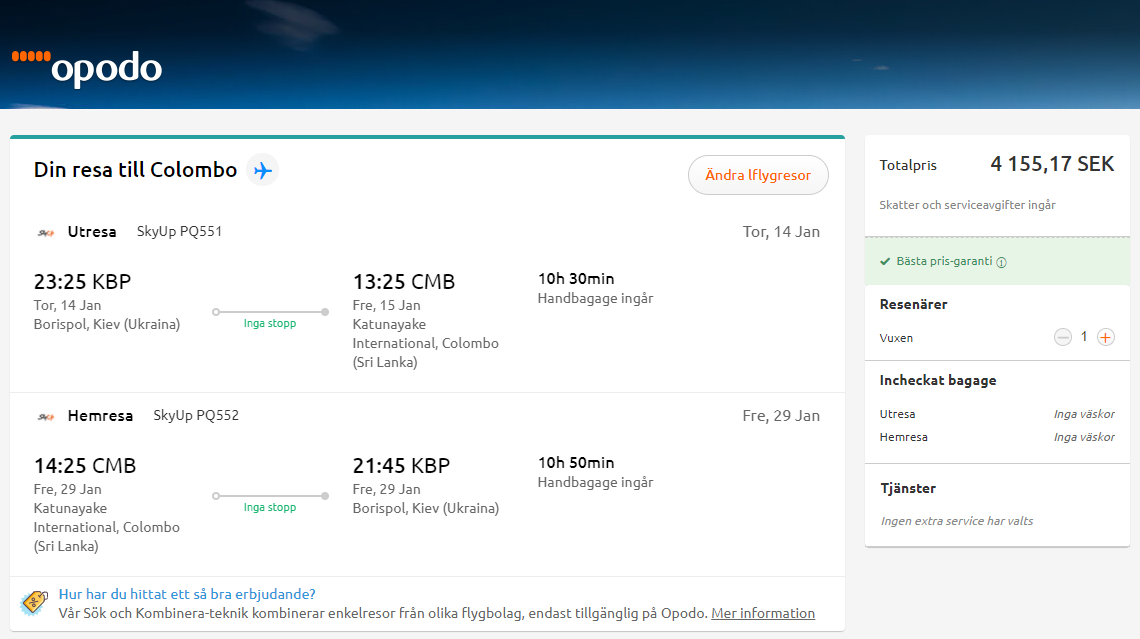Click the return duration 10h 50min
1140x639 pixels.
[576, 462]
